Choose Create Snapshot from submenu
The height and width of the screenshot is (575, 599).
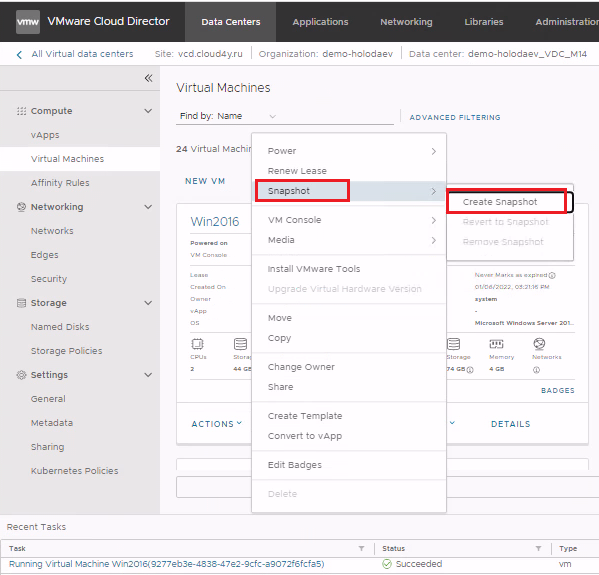click(x=510, y=202)
